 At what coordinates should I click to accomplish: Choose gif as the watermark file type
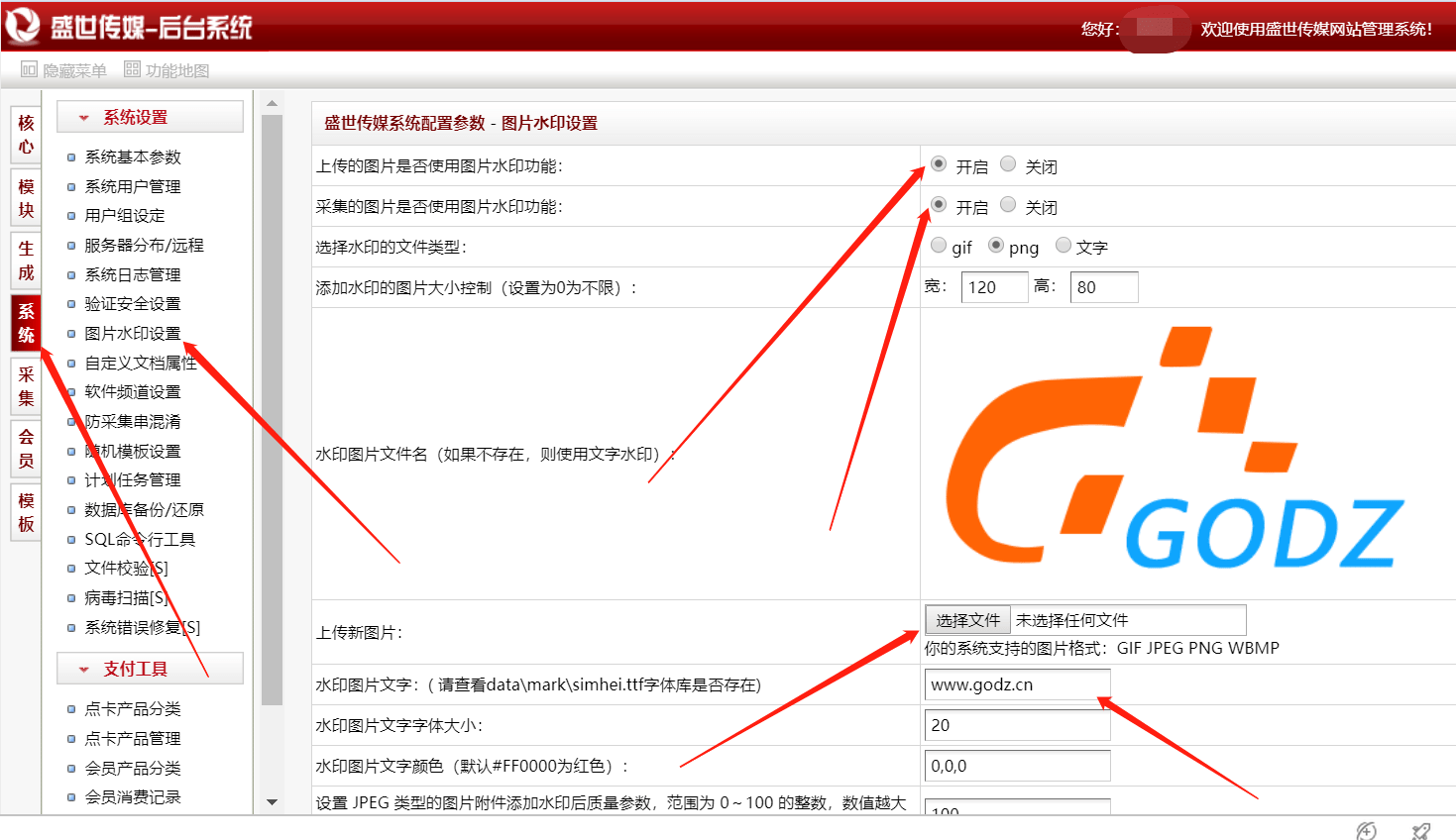937,246
